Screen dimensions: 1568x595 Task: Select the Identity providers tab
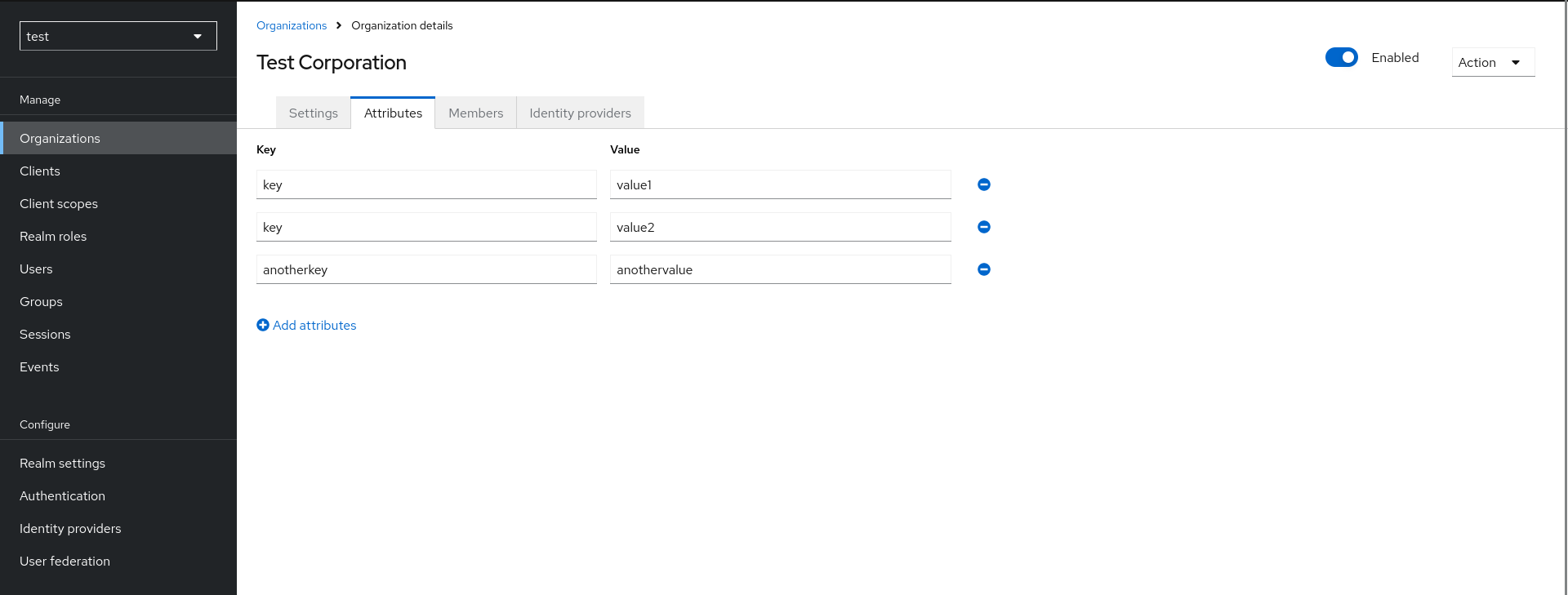coord(580,113)
